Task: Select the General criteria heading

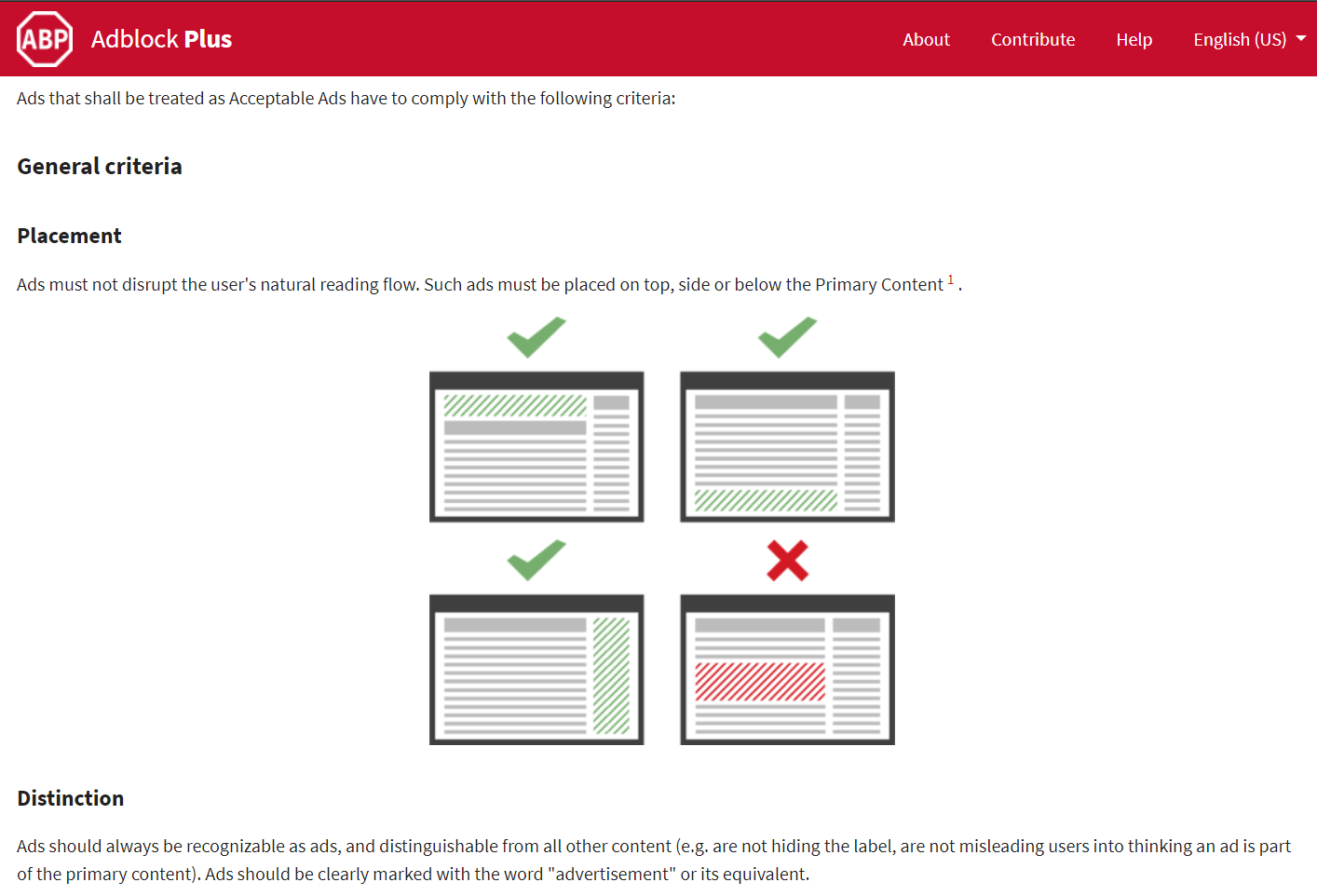Action: tap(100, 166)
